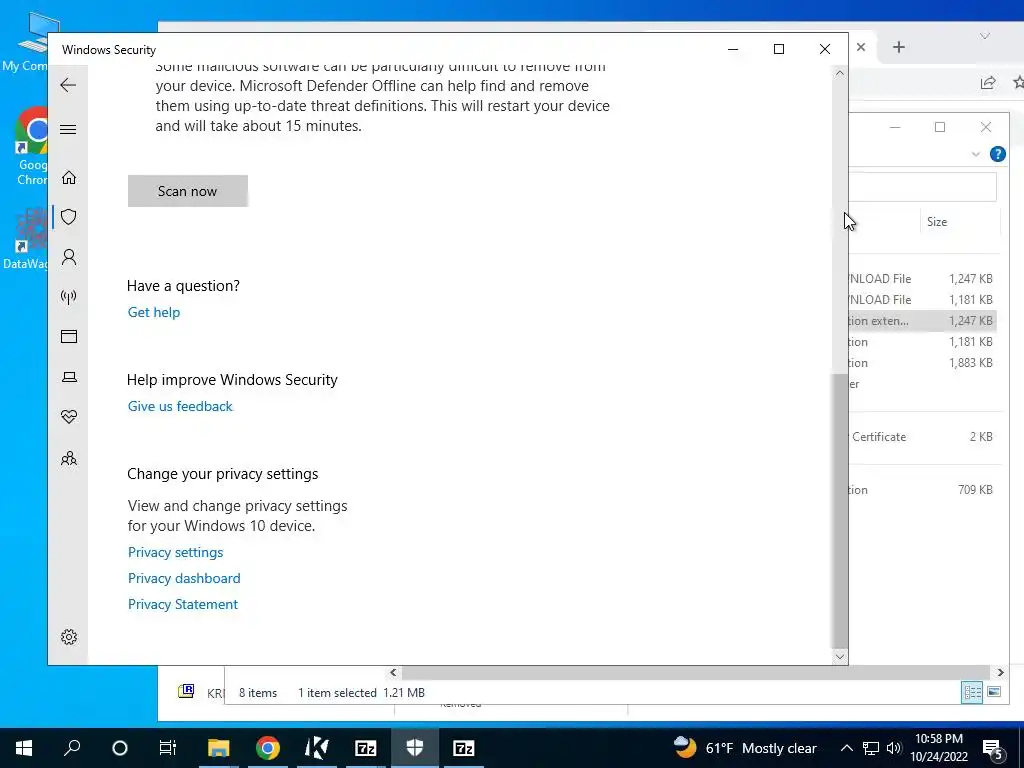Open Chrome tab search chevron
Viewport: 1024px width, 768px height.
point(984,36)
